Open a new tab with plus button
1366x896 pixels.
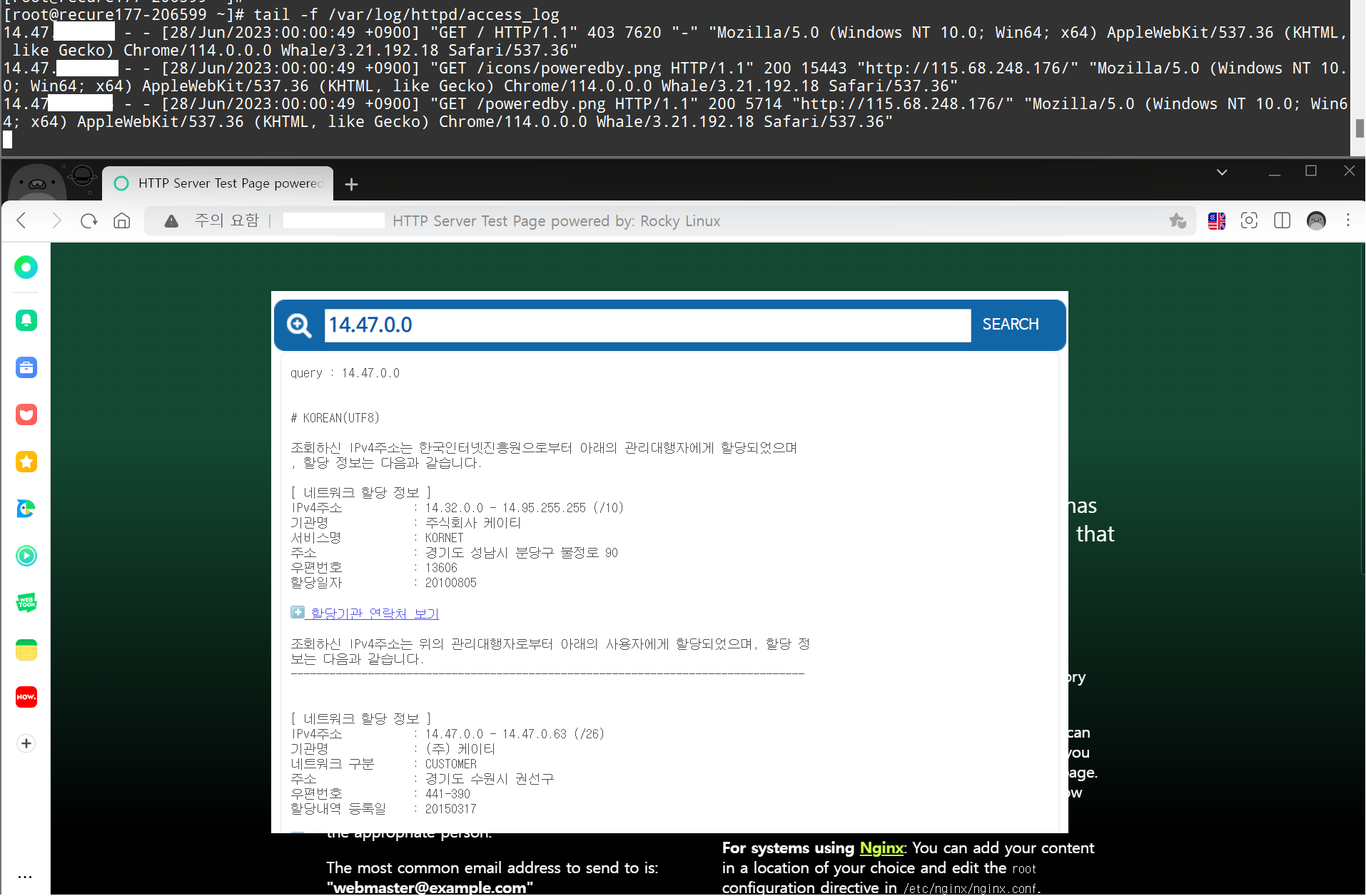(351, 185)
